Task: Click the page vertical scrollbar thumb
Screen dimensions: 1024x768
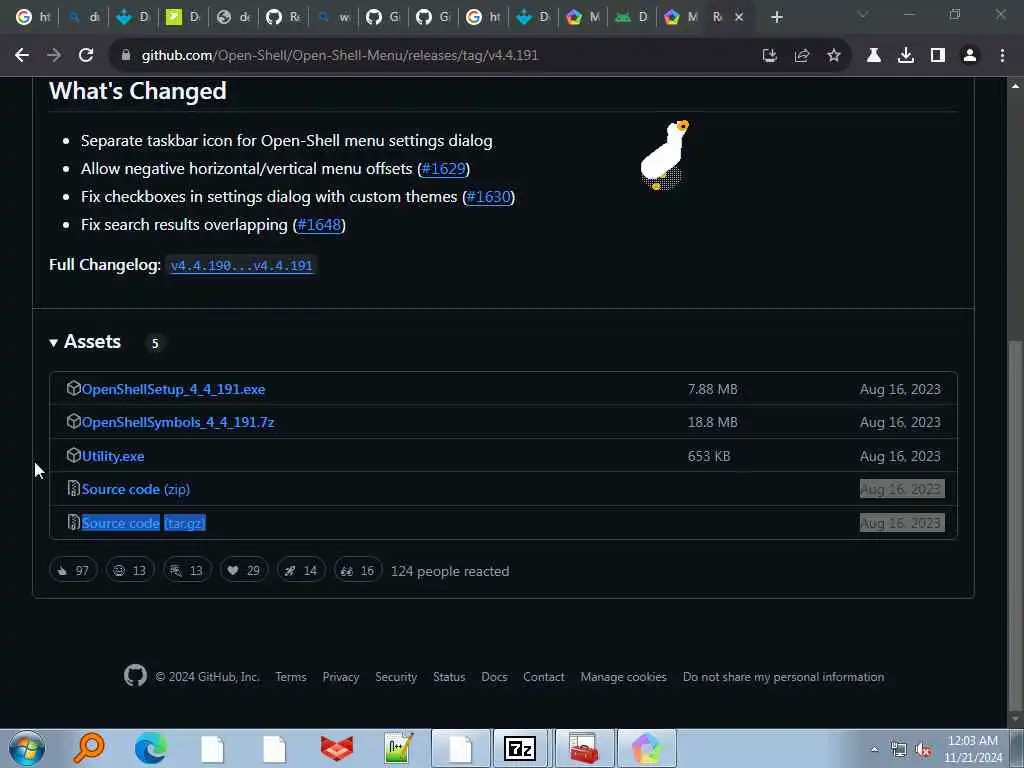Action: tap(1015, 526)
